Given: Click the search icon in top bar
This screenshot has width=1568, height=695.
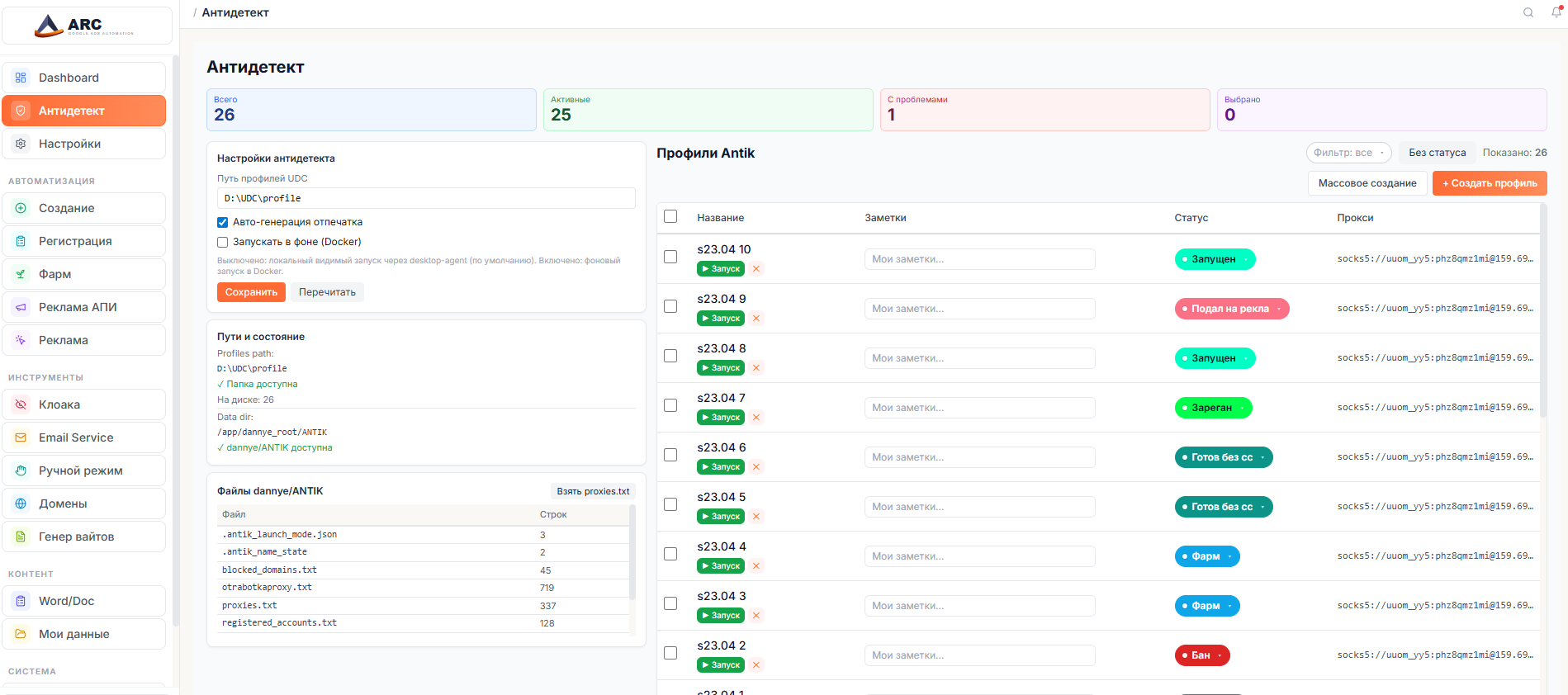Looking at the screenshot, I should click(x=1528, y=12).
